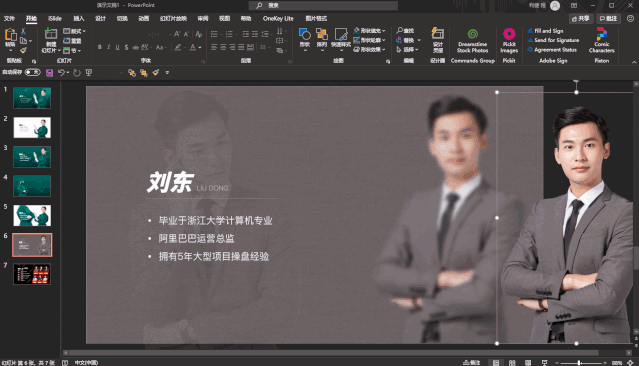Open the File menu tab

pos(9,18)
